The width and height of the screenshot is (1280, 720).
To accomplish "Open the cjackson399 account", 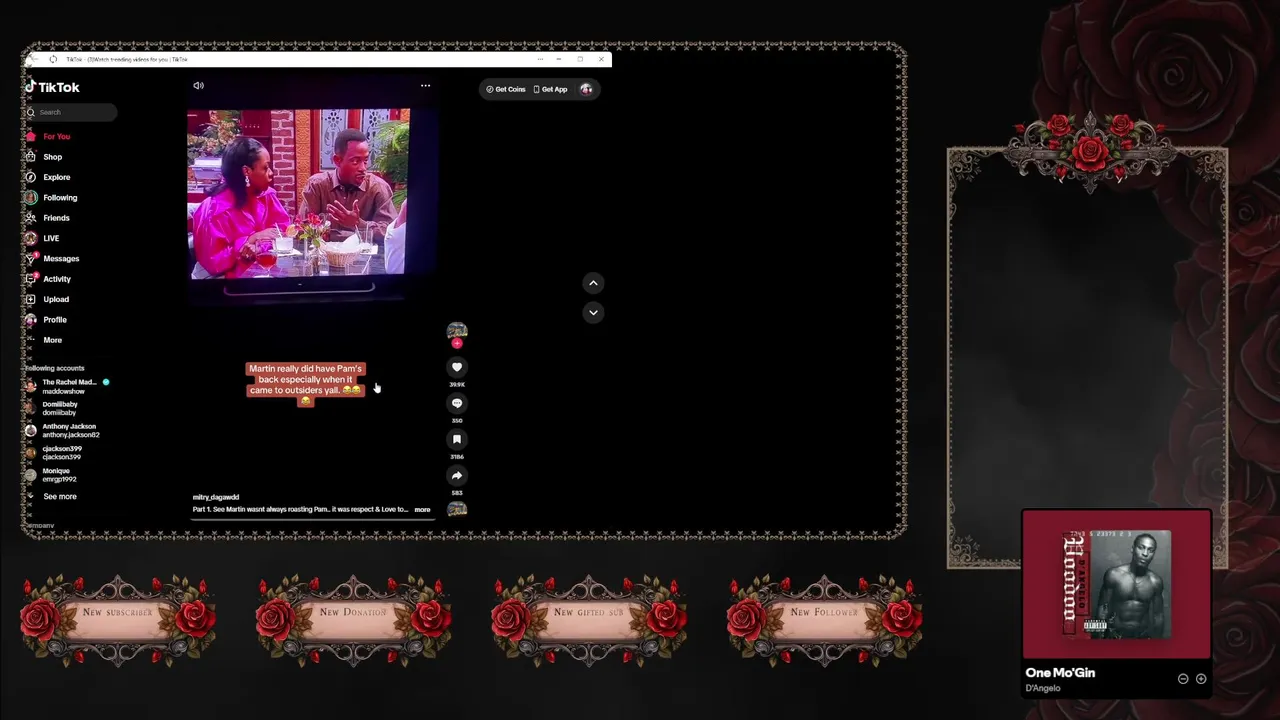I will click(x=54, y=453).
